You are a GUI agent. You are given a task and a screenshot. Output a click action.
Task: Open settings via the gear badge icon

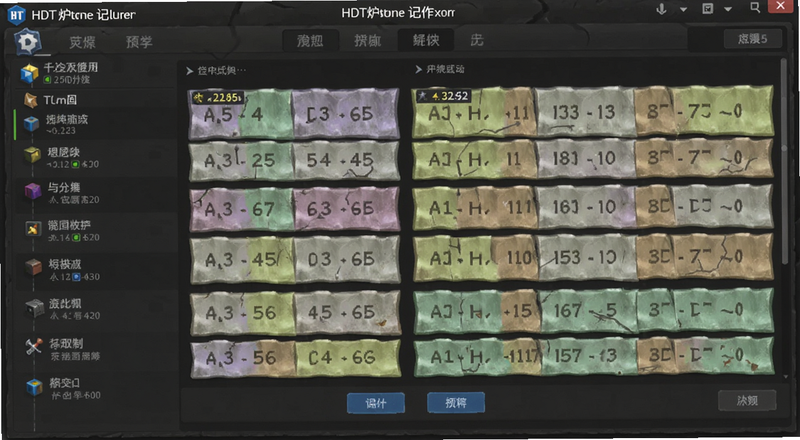(28, 42)
